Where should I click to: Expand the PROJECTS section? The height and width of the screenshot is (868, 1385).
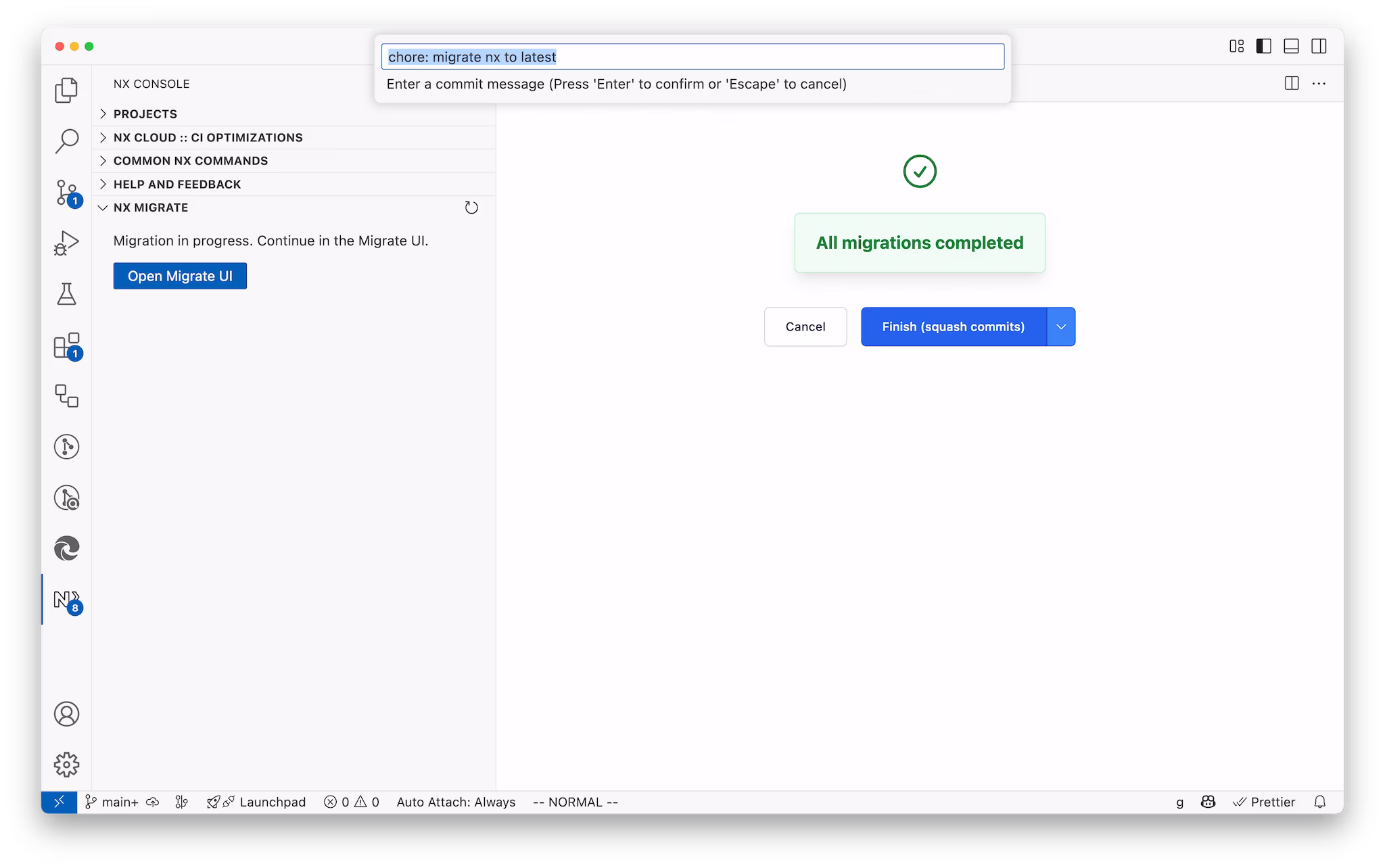[x=145, y=114]
